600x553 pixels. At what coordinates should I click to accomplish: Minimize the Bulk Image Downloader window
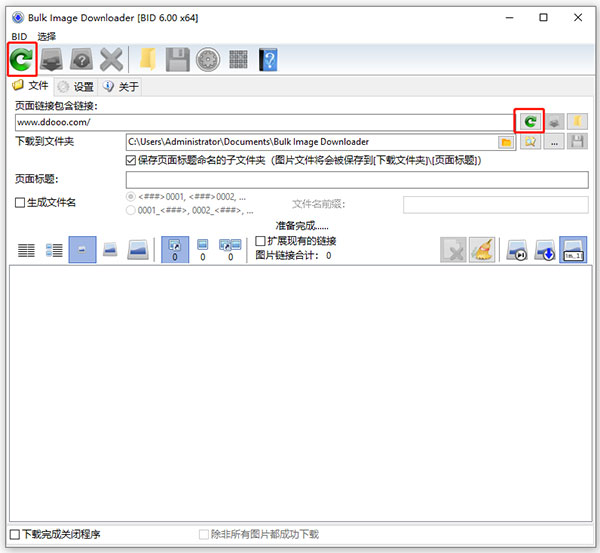coord(510,18)
